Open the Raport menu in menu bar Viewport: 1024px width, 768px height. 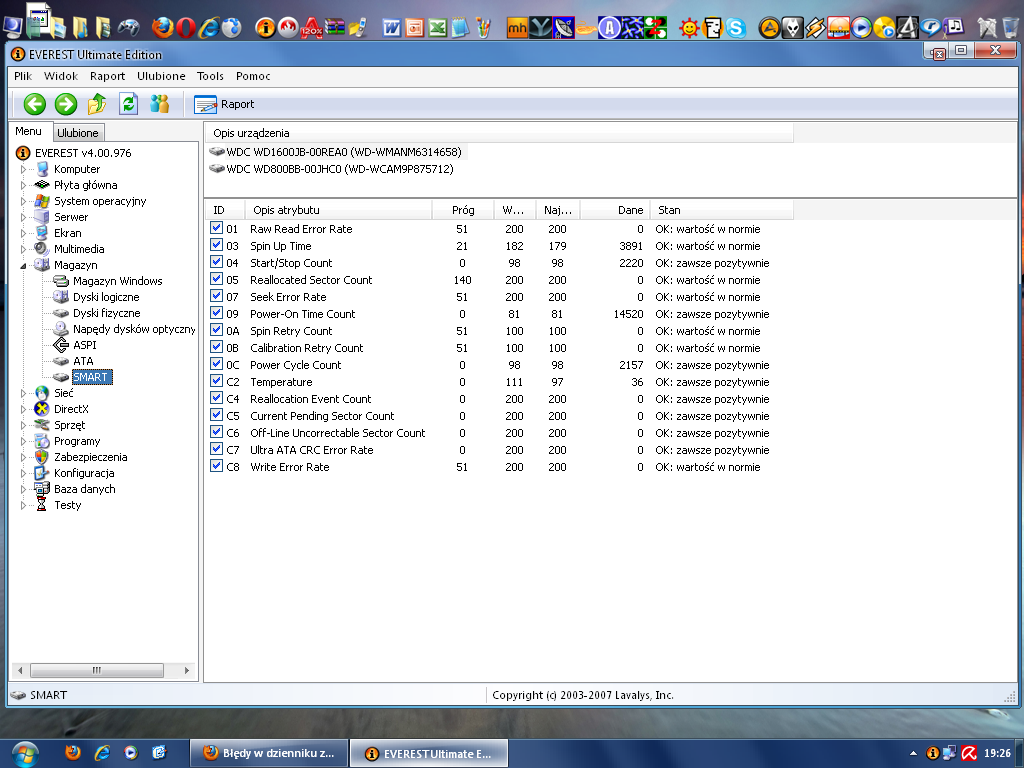point(107,76)
